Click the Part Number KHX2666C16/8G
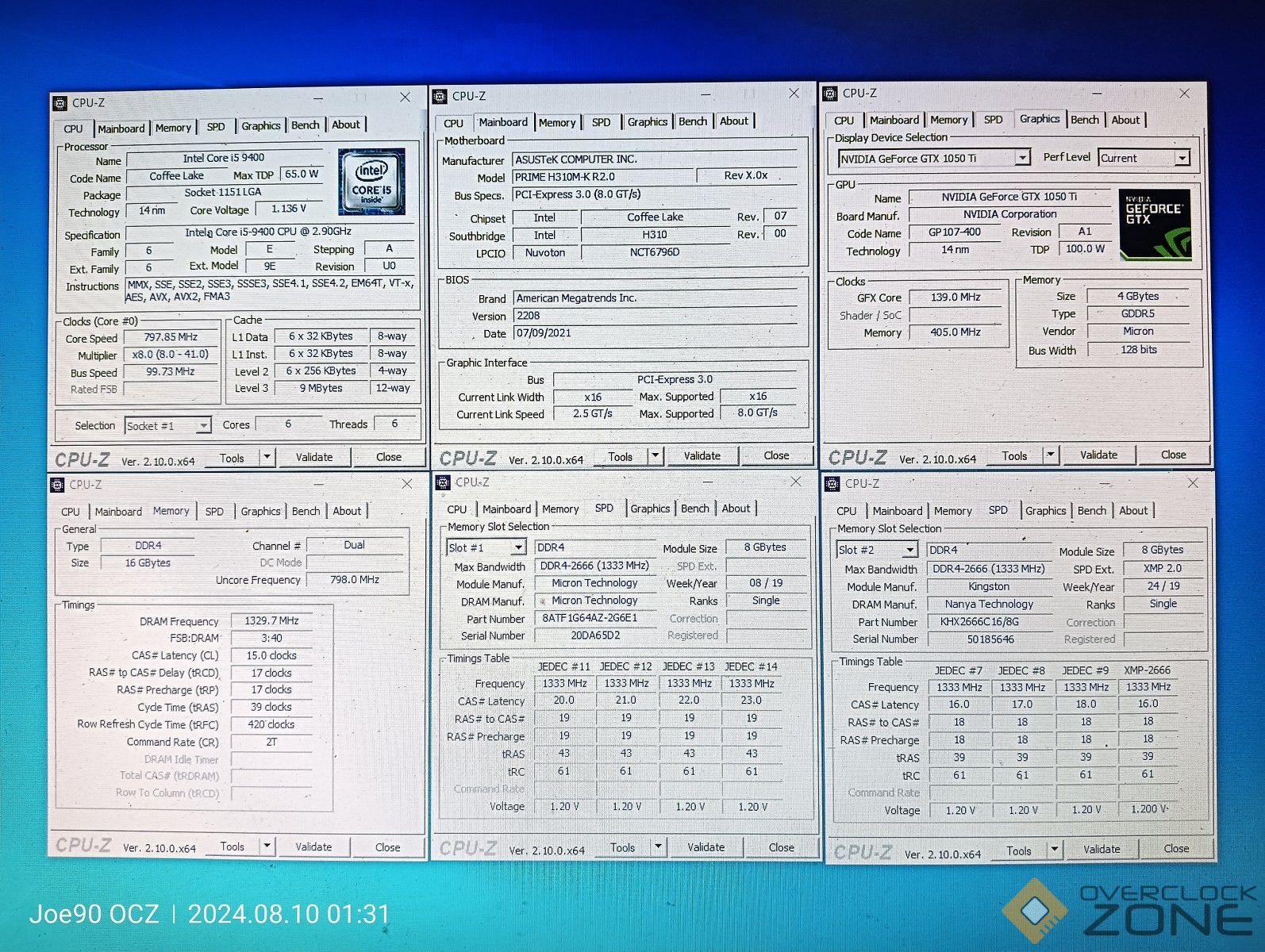 coord(989,622)
